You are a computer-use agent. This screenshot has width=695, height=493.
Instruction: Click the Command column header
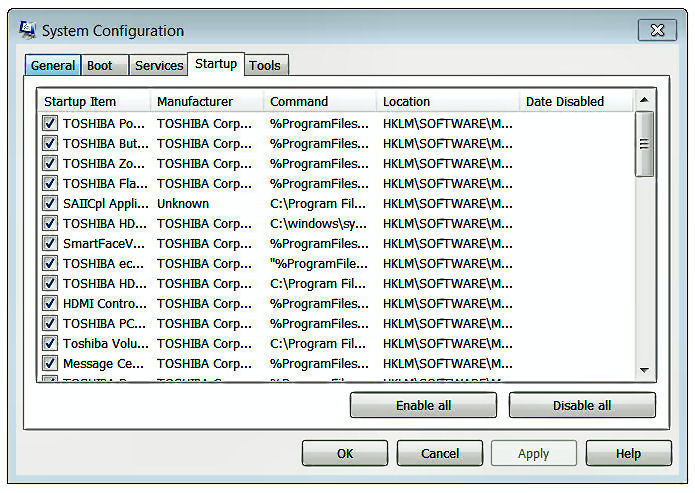point(320,101)
